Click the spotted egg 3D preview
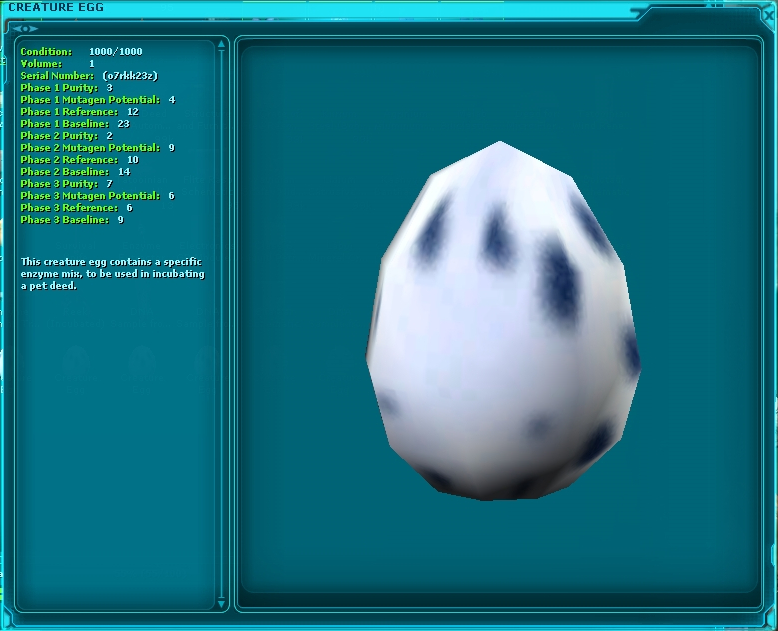The image size is (778, 631). (502, 321)
